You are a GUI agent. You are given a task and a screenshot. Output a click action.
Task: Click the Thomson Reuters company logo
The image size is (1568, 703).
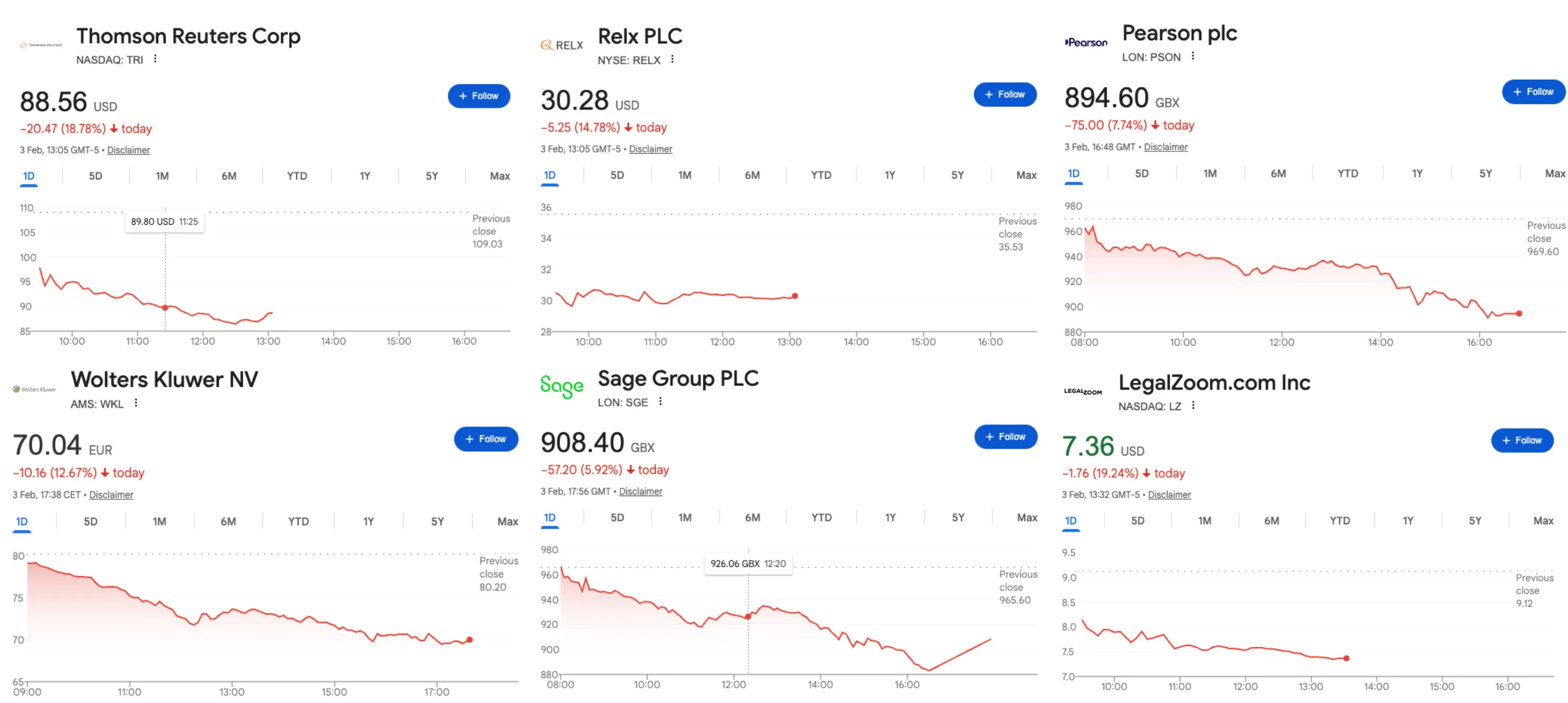click(x=40, y=44)
